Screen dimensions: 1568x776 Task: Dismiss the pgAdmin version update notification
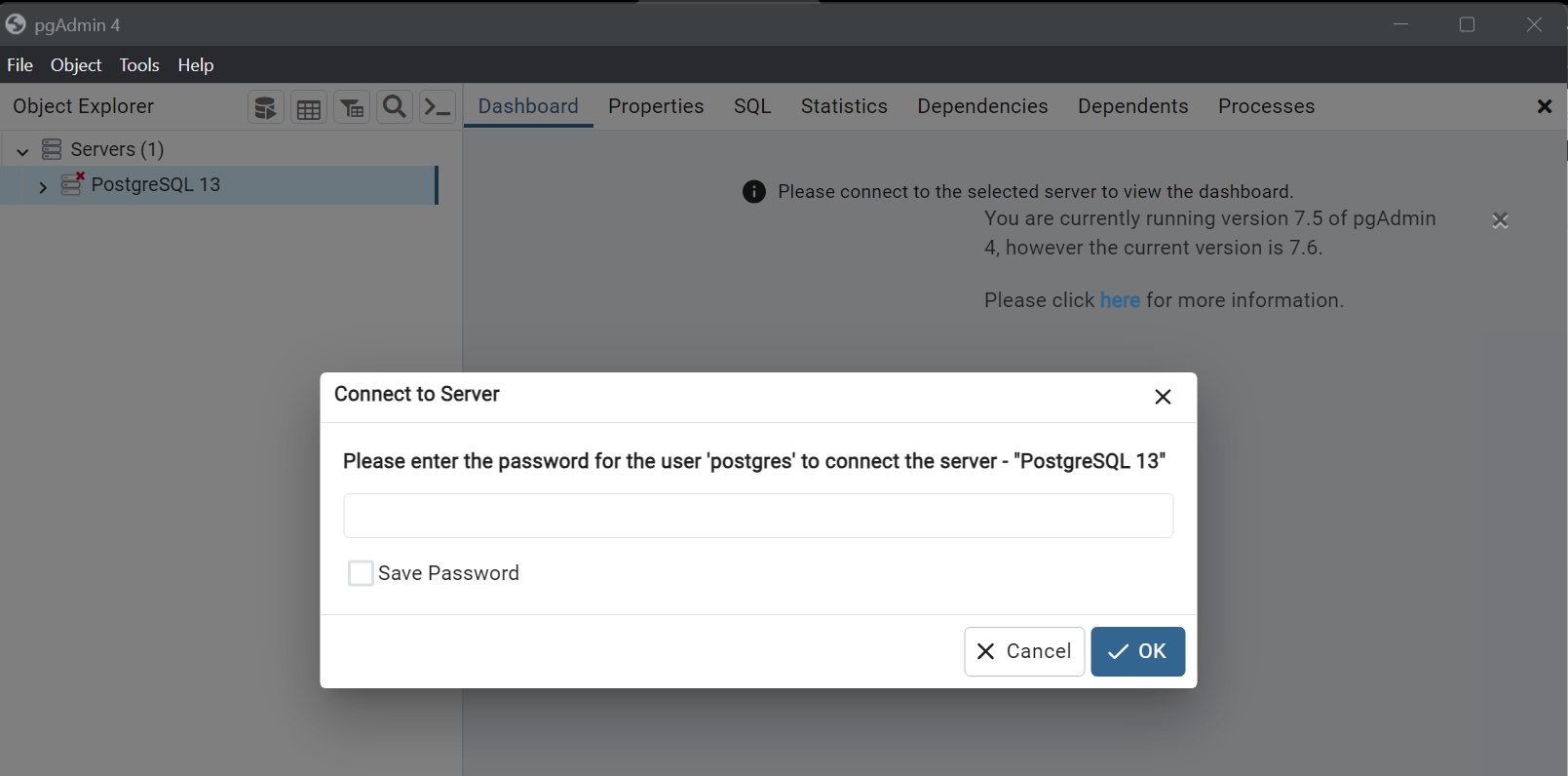point(1500,220)
